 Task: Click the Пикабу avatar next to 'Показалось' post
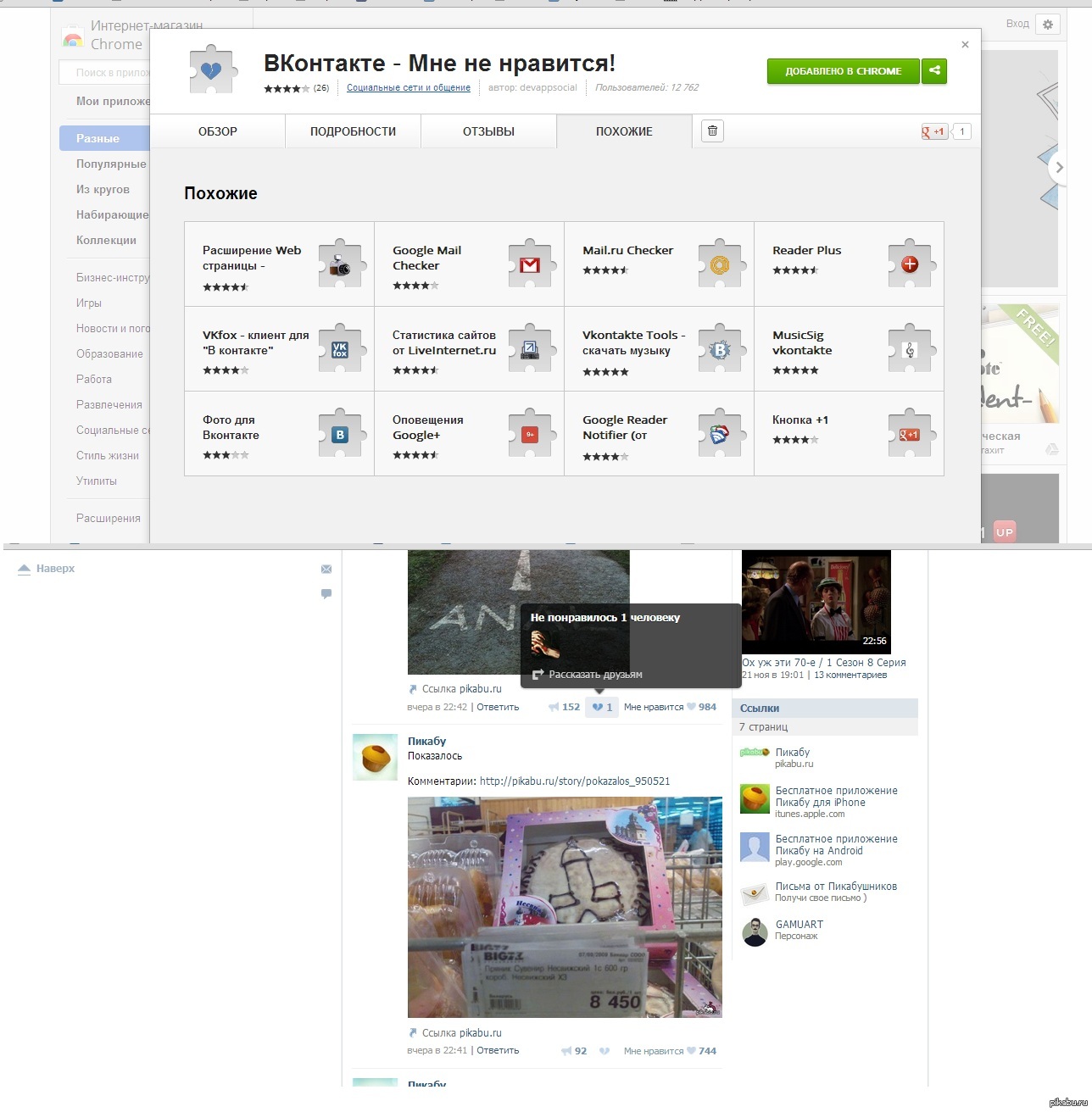(375, 757)
